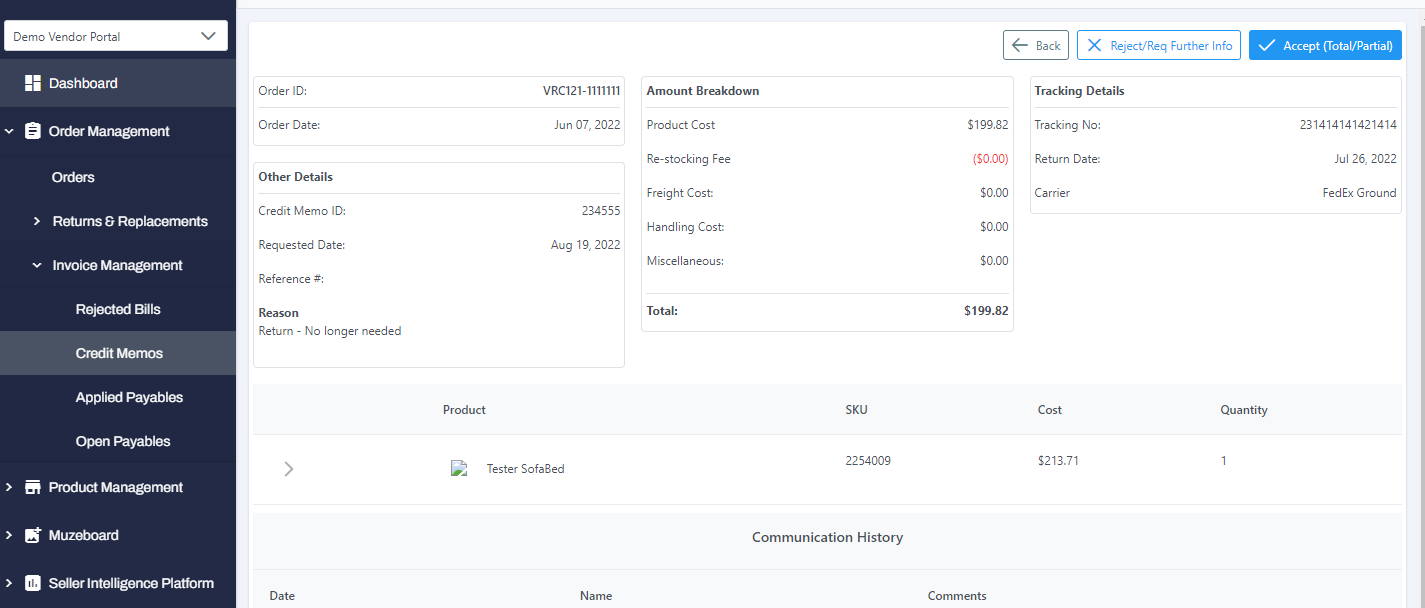The width and height of the screenshot is (1425, 608).
Task: Click the Tracking Details heading
Action: pos(1079,91)
